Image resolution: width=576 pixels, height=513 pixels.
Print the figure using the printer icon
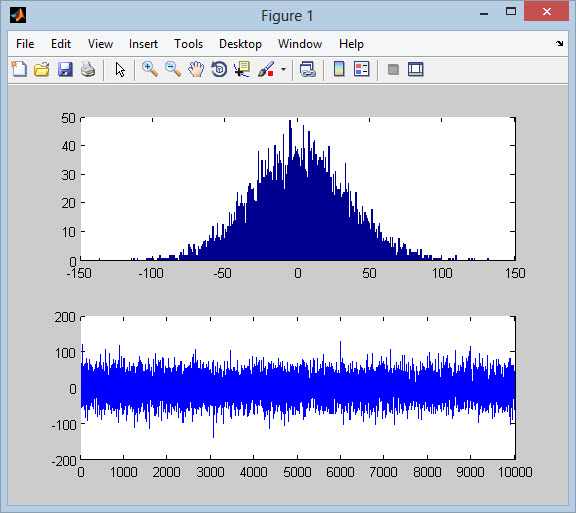pyautogui.click(x=88, y=69)
